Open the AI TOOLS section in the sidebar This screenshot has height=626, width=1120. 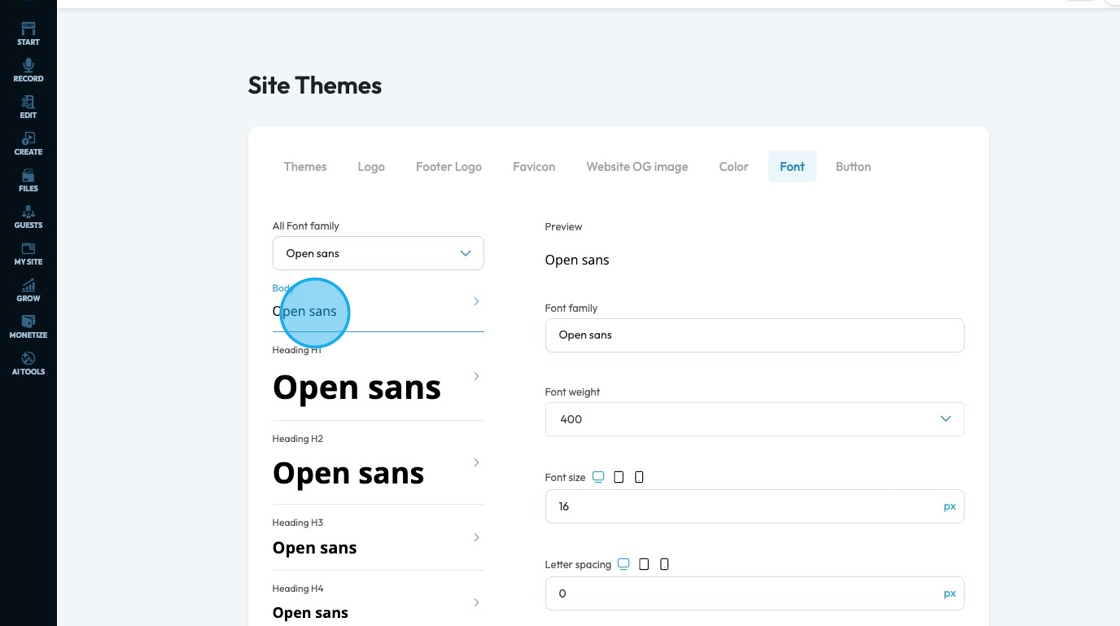(x=29, y=363)
